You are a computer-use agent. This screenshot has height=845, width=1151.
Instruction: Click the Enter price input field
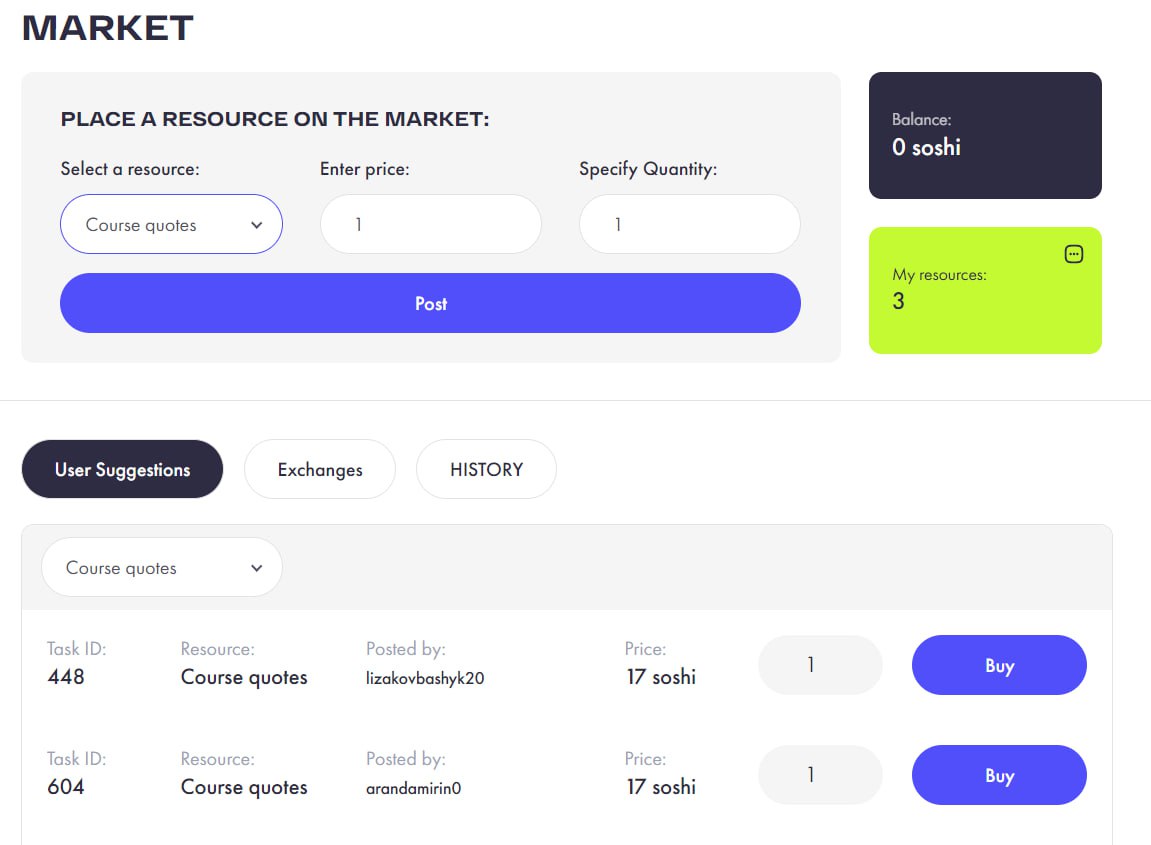click(430, 225)
